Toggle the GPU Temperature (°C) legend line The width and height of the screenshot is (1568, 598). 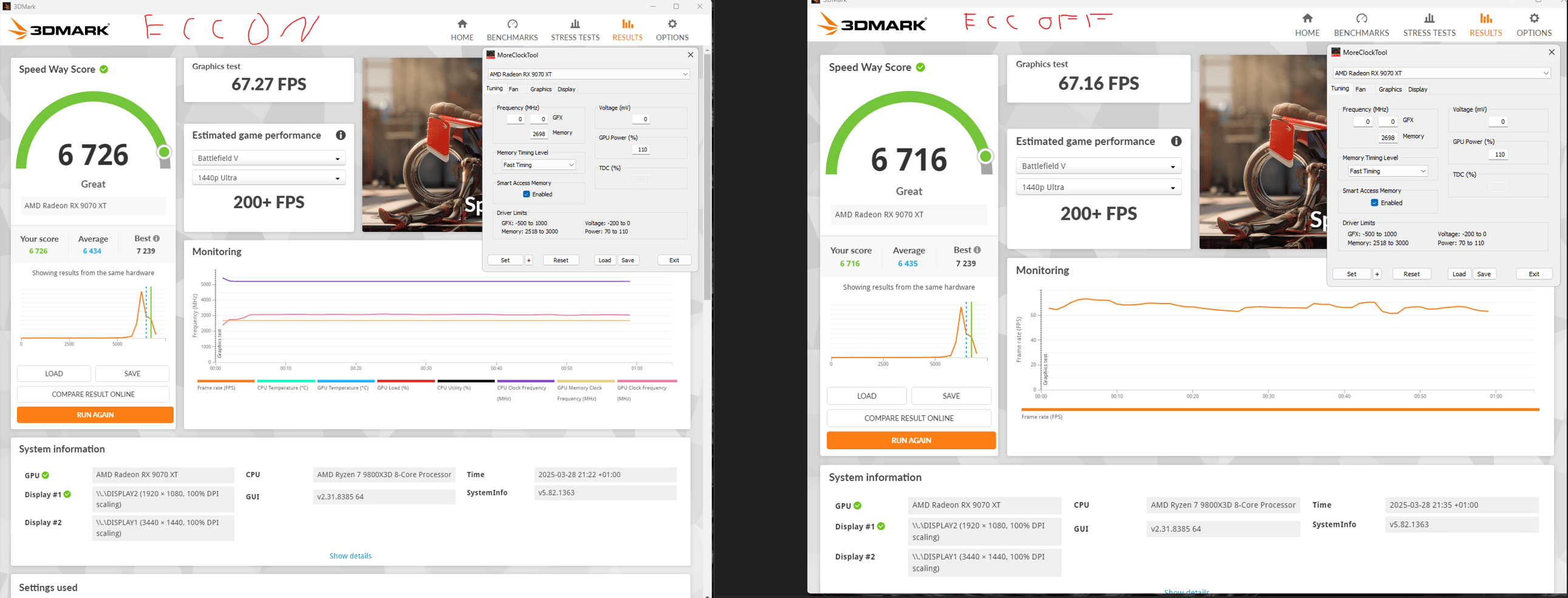pyautogui.click(x=345, y=385)
